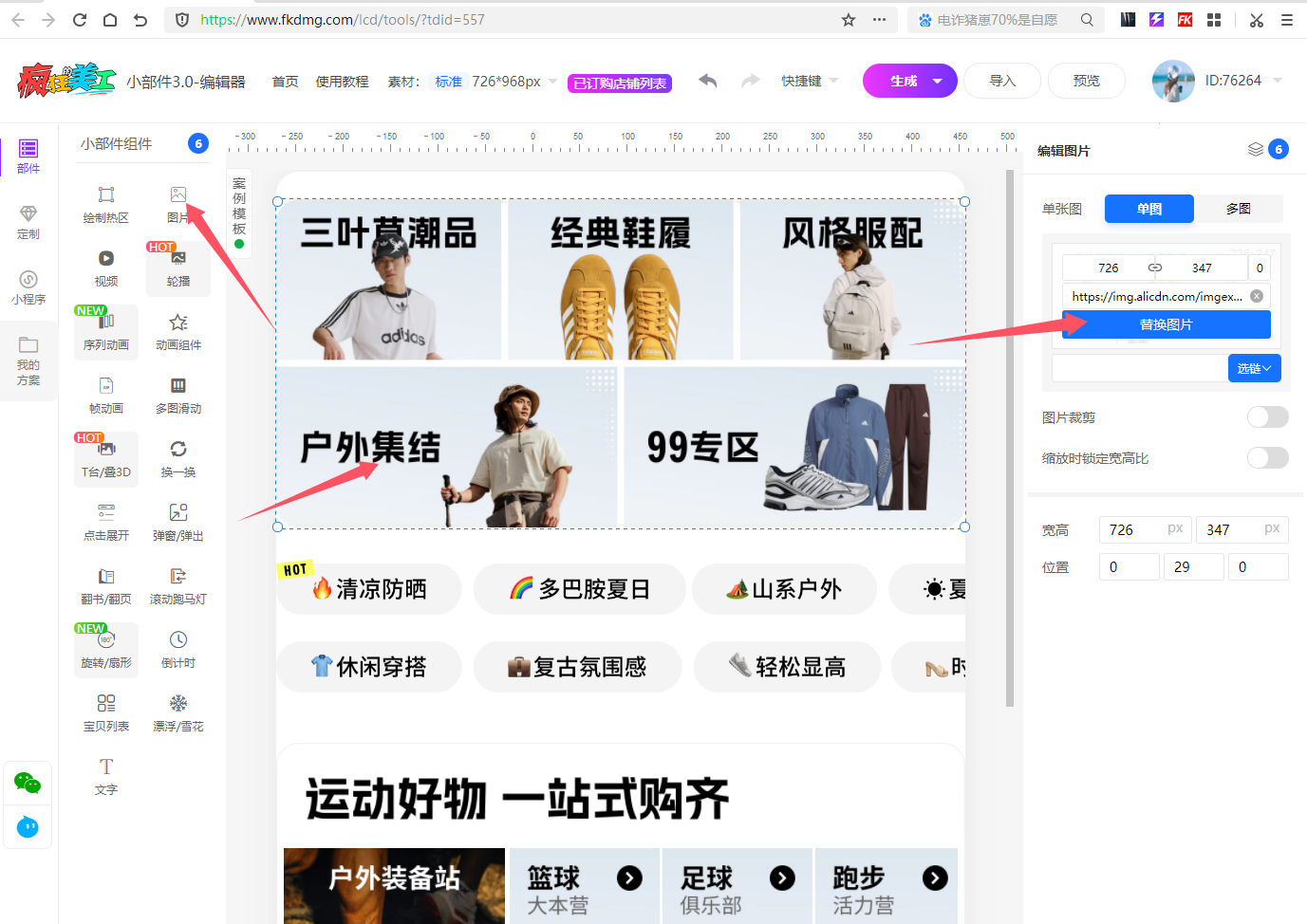Focus the empty link field beside 选链
1307x924 pixels.
point(1140,368)
